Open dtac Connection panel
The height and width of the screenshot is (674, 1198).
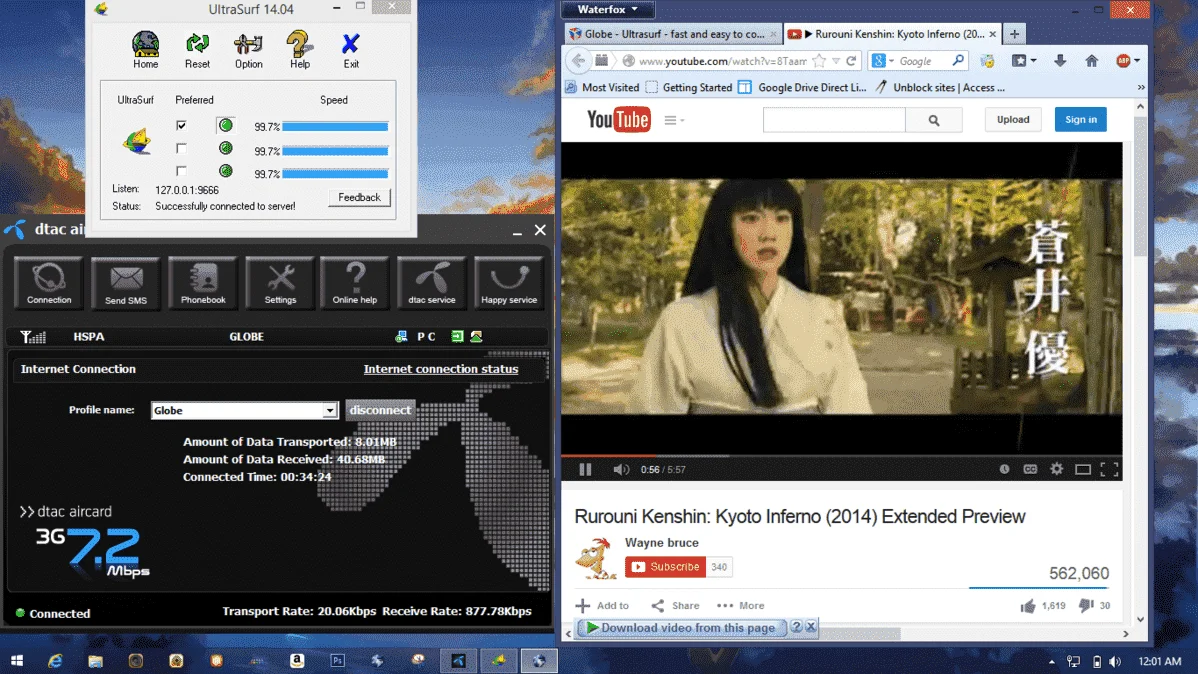(x=49, y=283)
